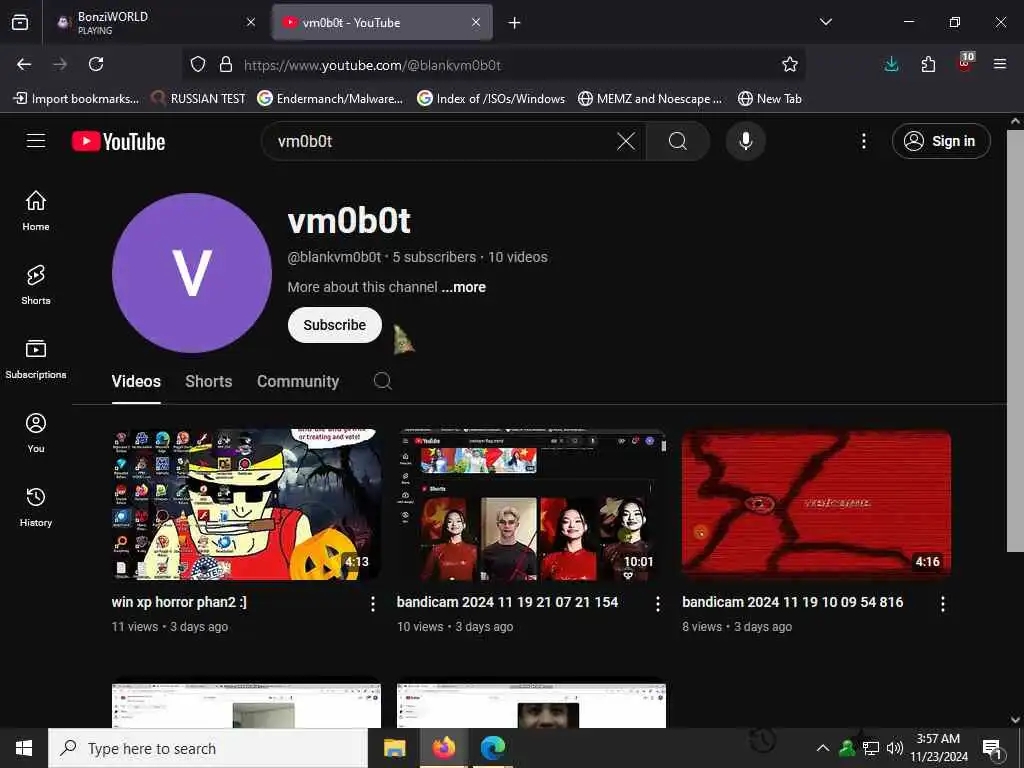Reload the page with the refresh button
1024x768 pixels.
(x=96, y=64)
